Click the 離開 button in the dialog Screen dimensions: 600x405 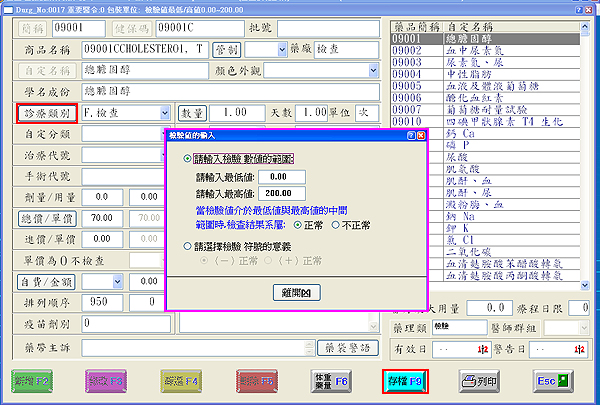point(295,291)
